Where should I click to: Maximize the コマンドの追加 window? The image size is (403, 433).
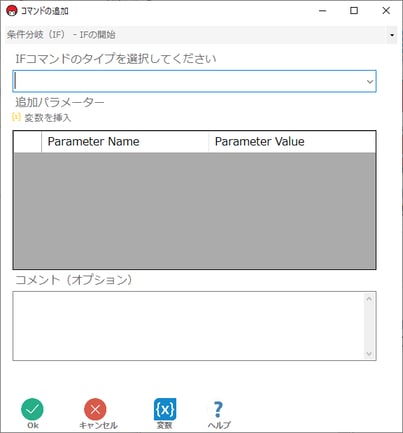354,11
